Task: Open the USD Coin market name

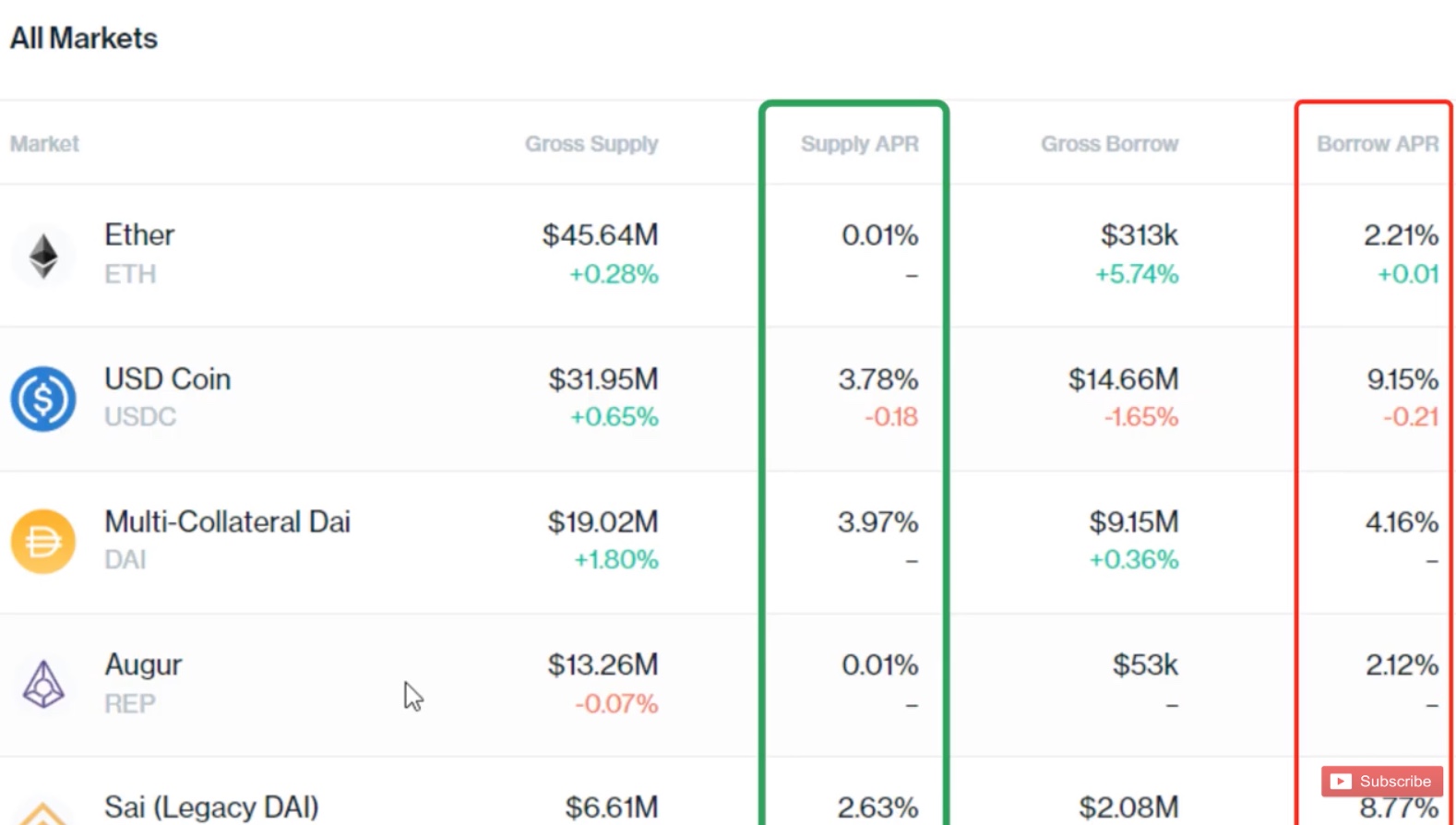Action: pos(167,378)
